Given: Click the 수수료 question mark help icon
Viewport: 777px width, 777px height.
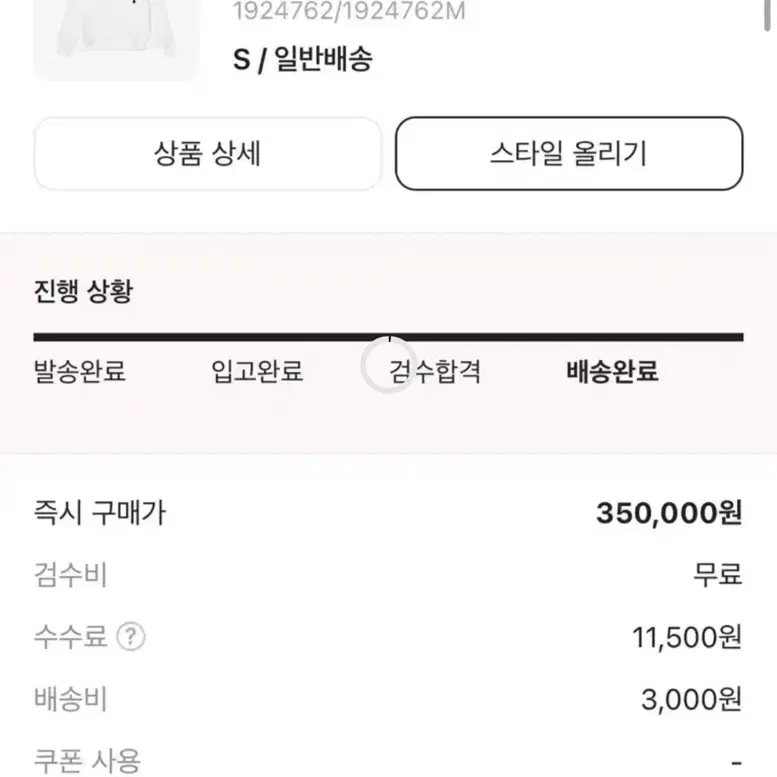Looking at the screenshot, I should pyautogui.click(x=130, y=637).
